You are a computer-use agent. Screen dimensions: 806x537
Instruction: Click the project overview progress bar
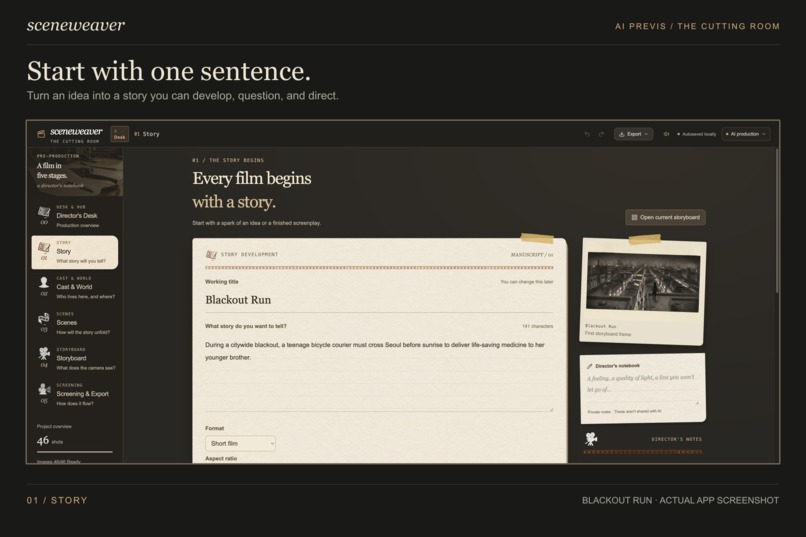click(75, 452)
